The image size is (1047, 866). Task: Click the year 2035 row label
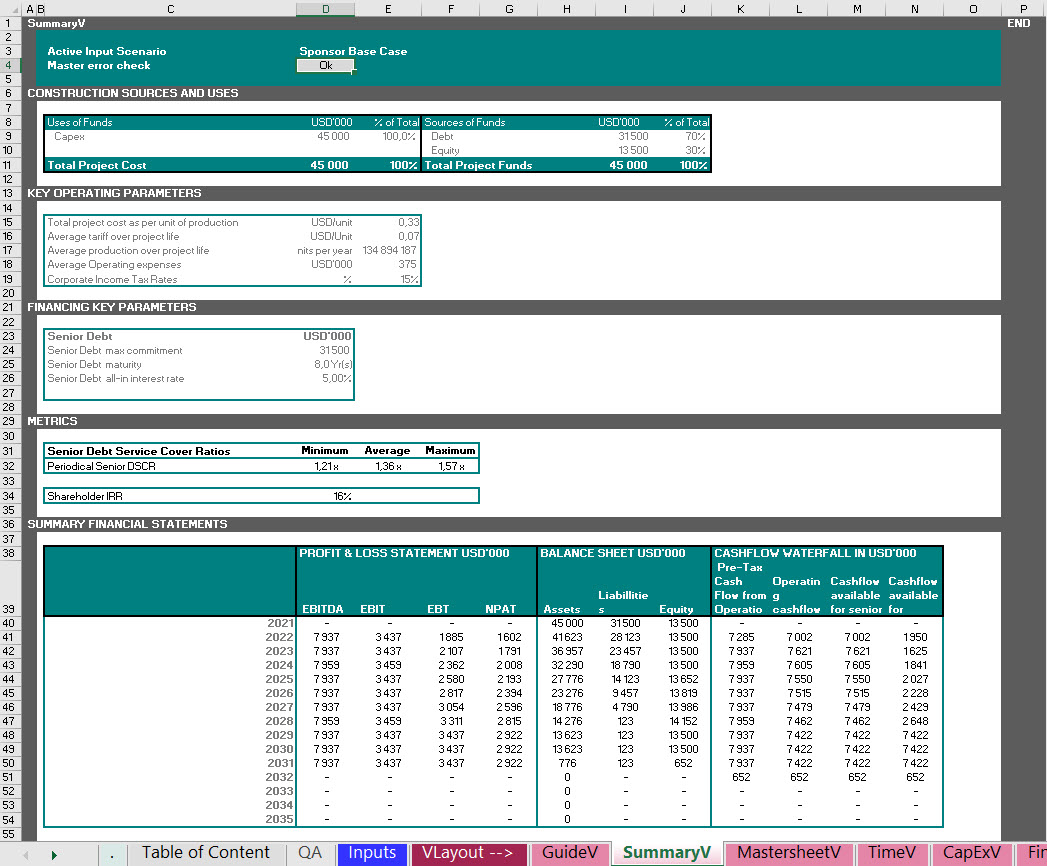coord(280,819)
